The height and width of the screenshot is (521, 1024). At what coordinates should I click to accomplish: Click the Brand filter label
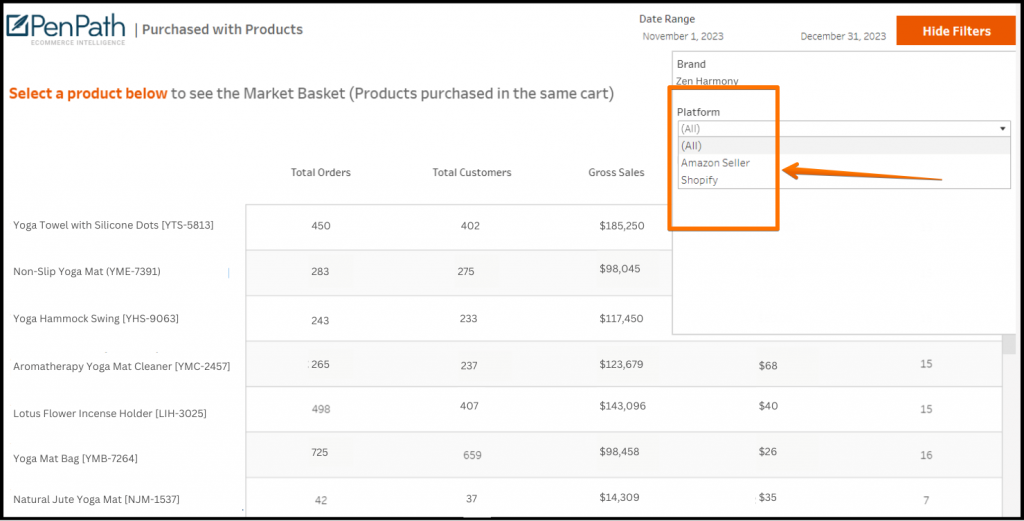[x=691, y=64]
